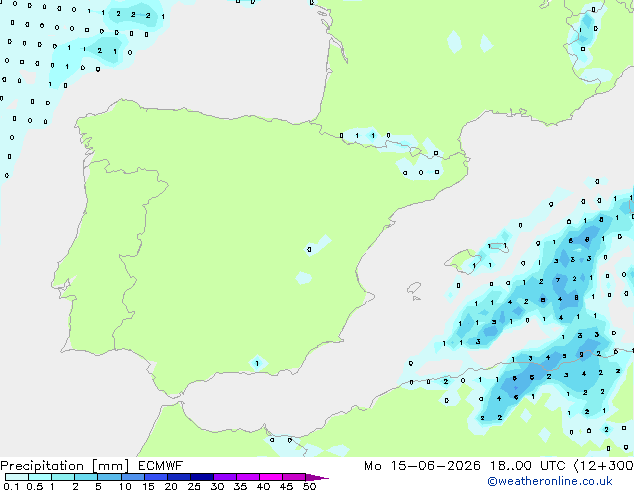Click the 'Precipitation [mm]' title text
The height and width of the screenshot is (490, 634).
(65, 466)
